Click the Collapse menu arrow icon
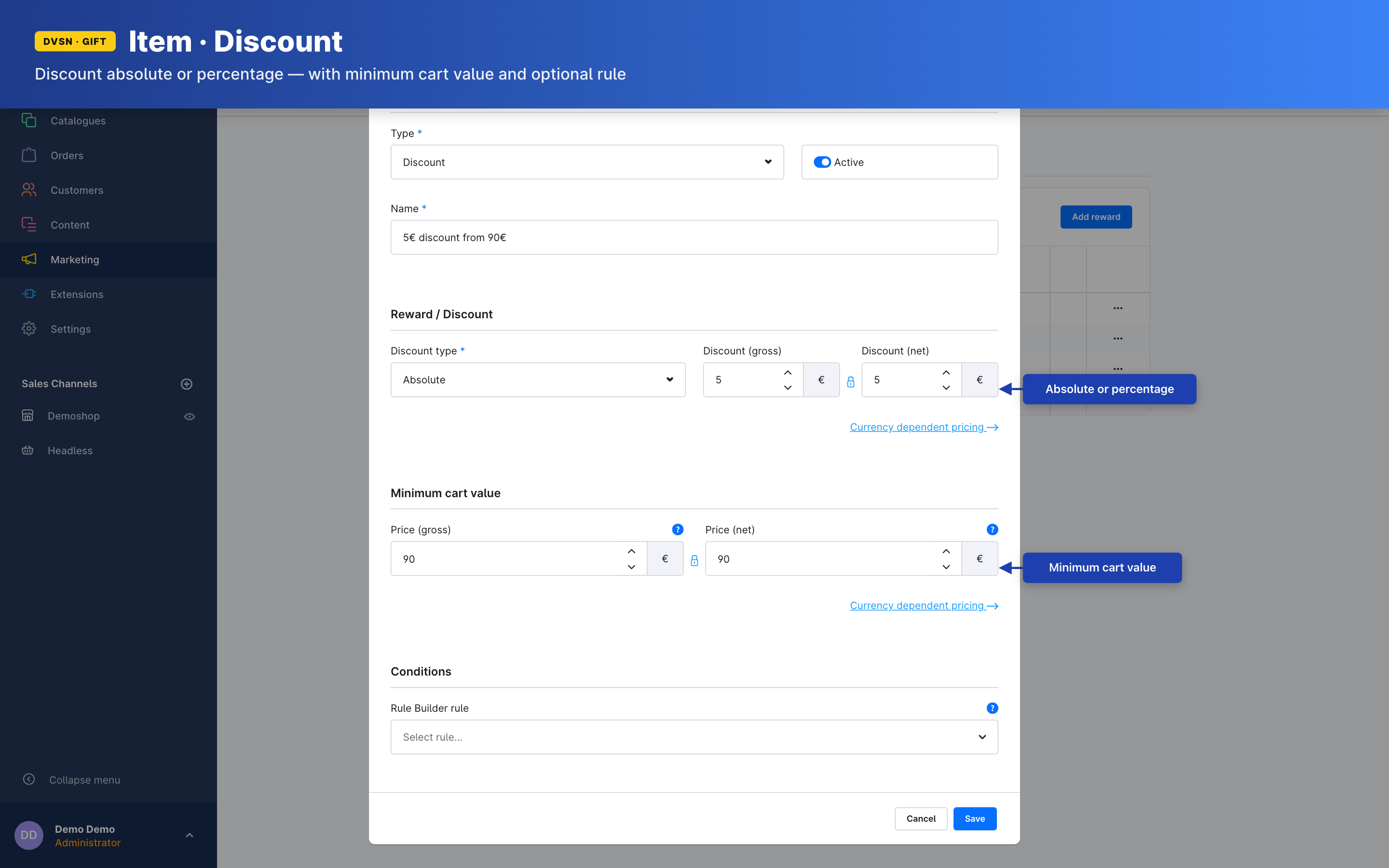 [x=29, y=779]
